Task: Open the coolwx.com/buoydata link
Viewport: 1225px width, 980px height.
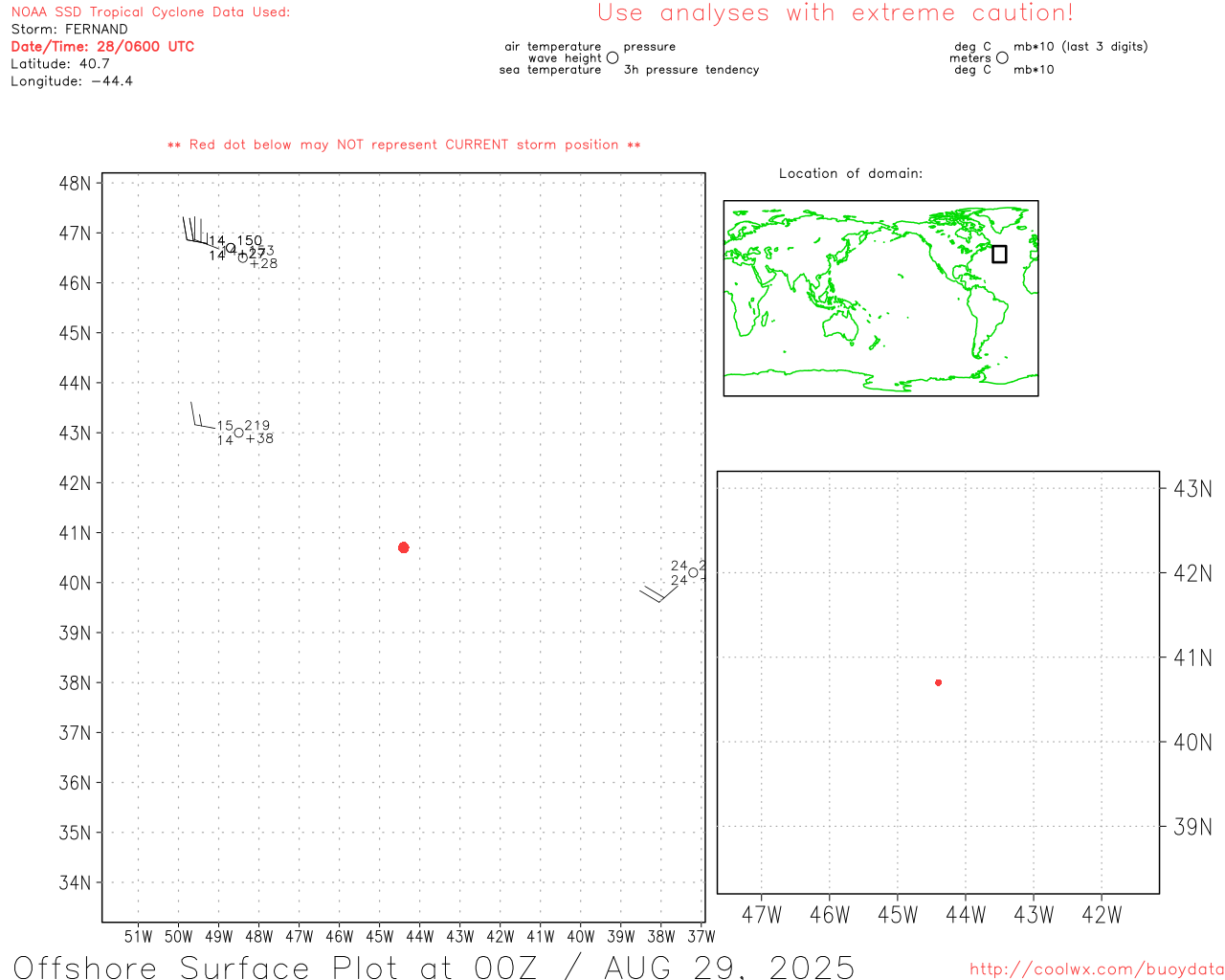Action: (1097, 969)
